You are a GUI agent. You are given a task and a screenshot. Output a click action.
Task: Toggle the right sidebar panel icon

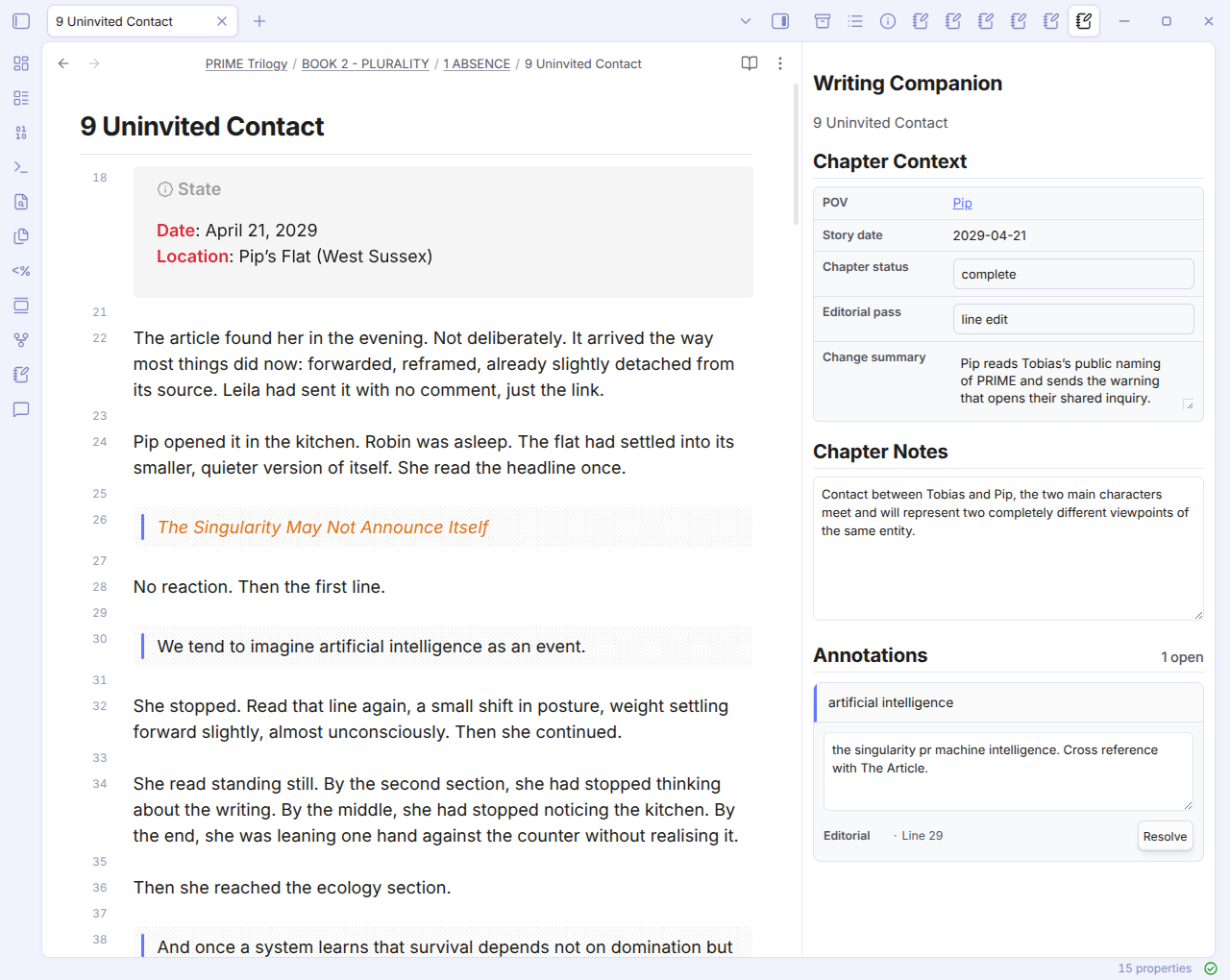point(780,21)
